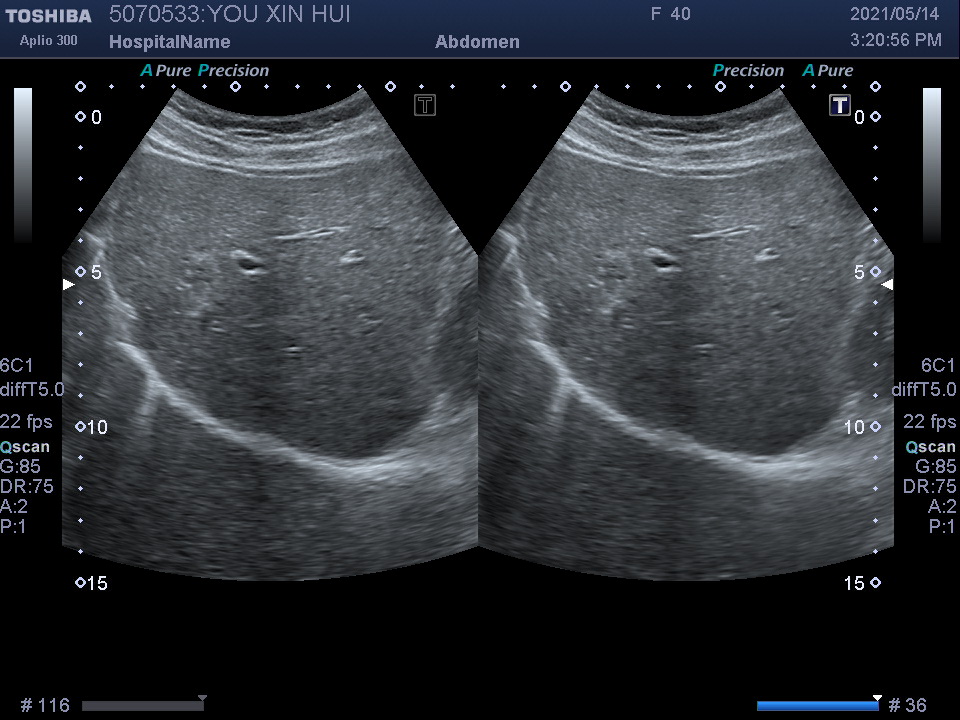Click the date '2021/05/14'
The image size is (960, 720).
894,14
